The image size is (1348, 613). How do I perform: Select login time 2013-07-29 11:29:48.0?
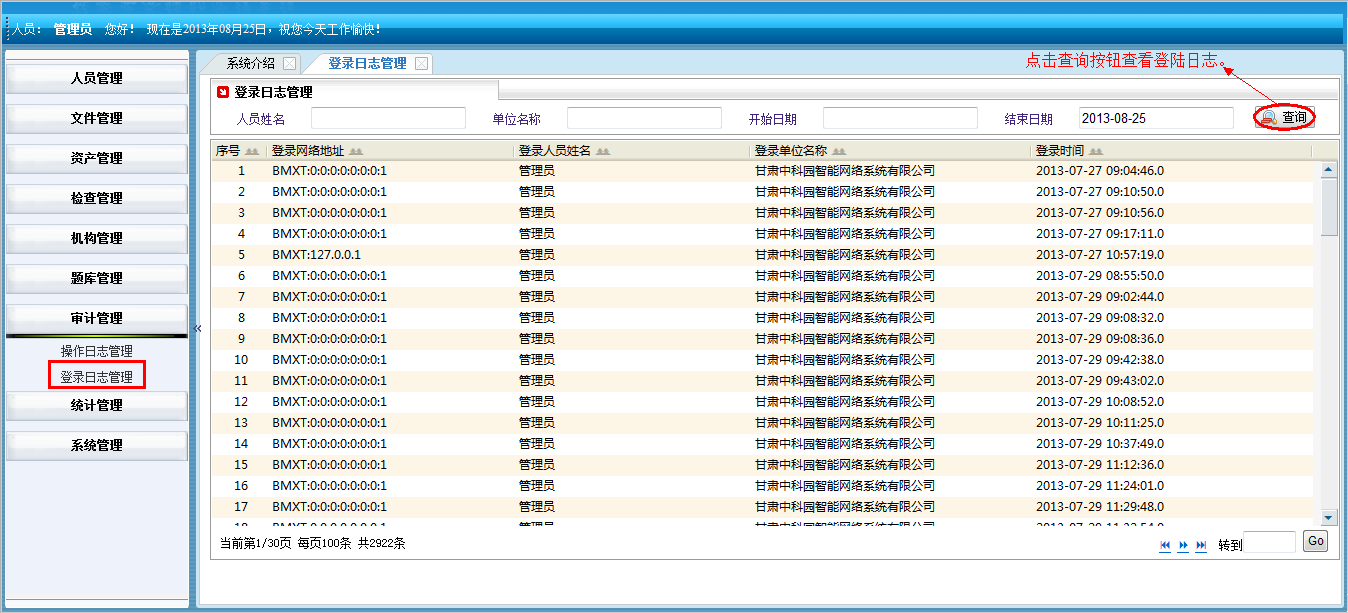coord(1100,507)
